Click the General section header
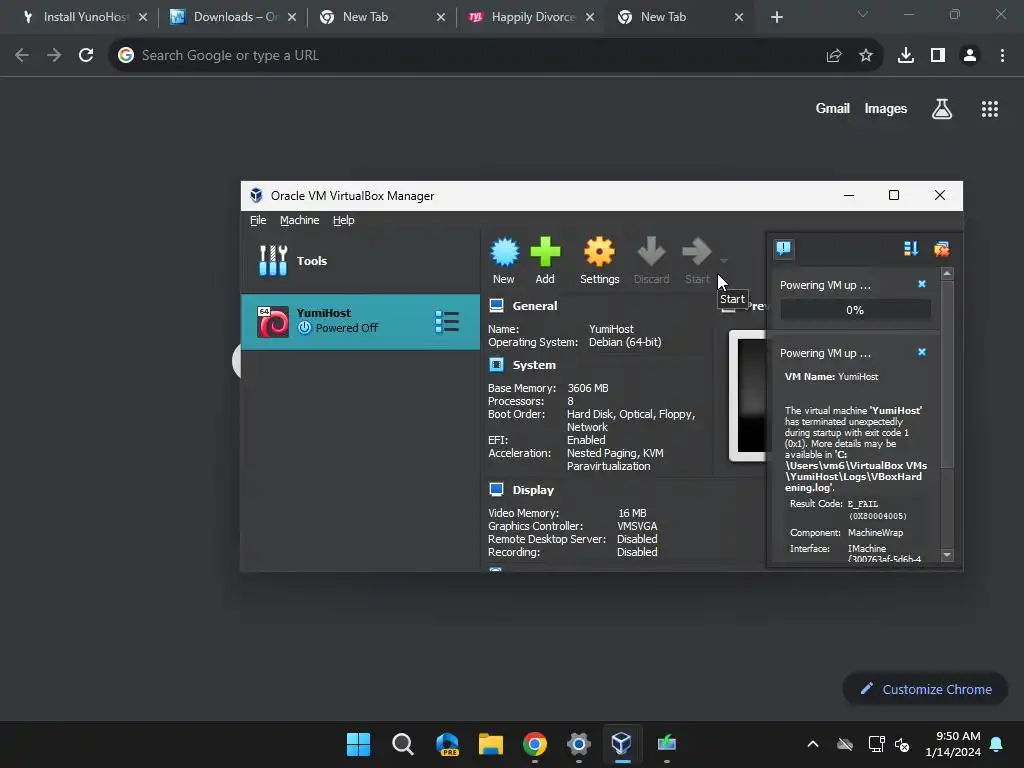The width and height of the screenshot is (1024, 768). (x=535, y=306)
